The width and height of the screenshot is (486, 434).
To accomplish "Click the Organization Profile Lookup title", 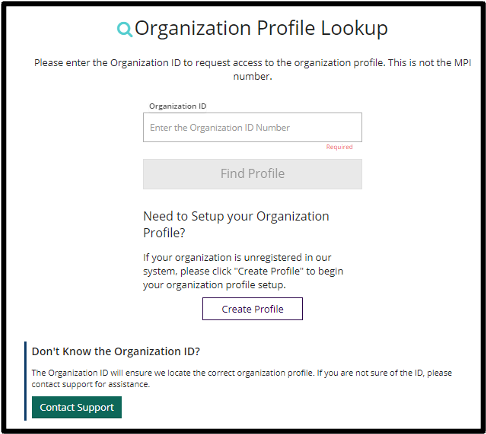I will [x=261, y=29].
